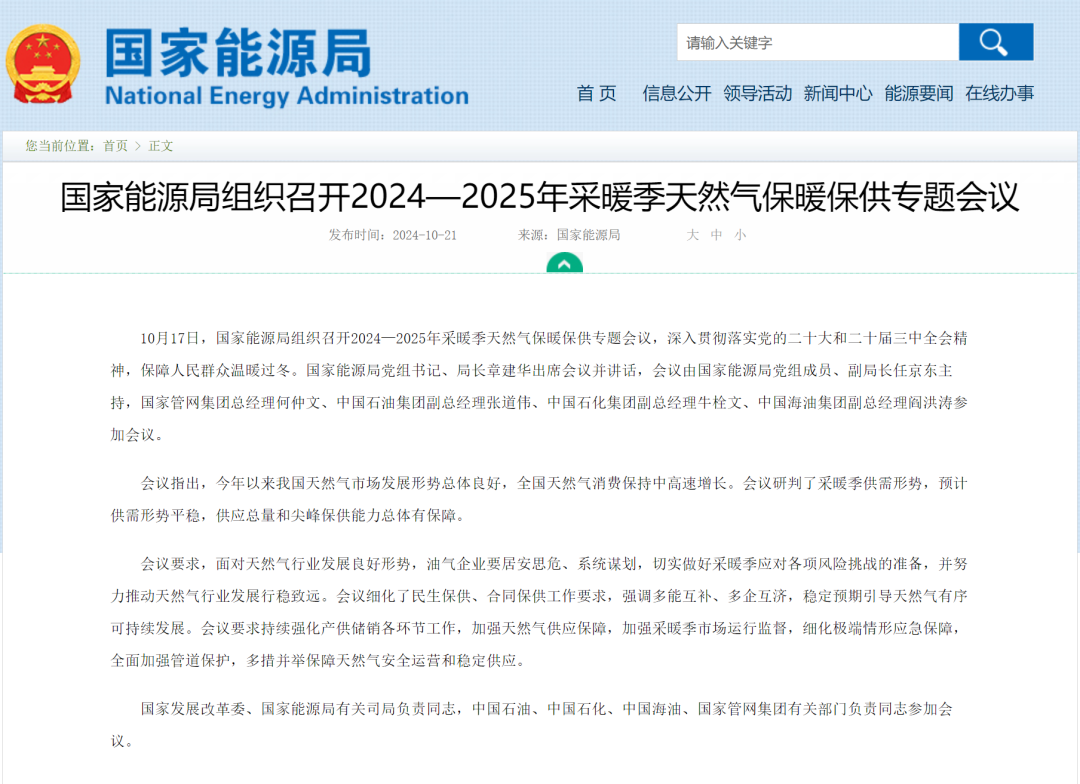
Task: Open the 在线办事 navigation item
Action: point(999,93)
